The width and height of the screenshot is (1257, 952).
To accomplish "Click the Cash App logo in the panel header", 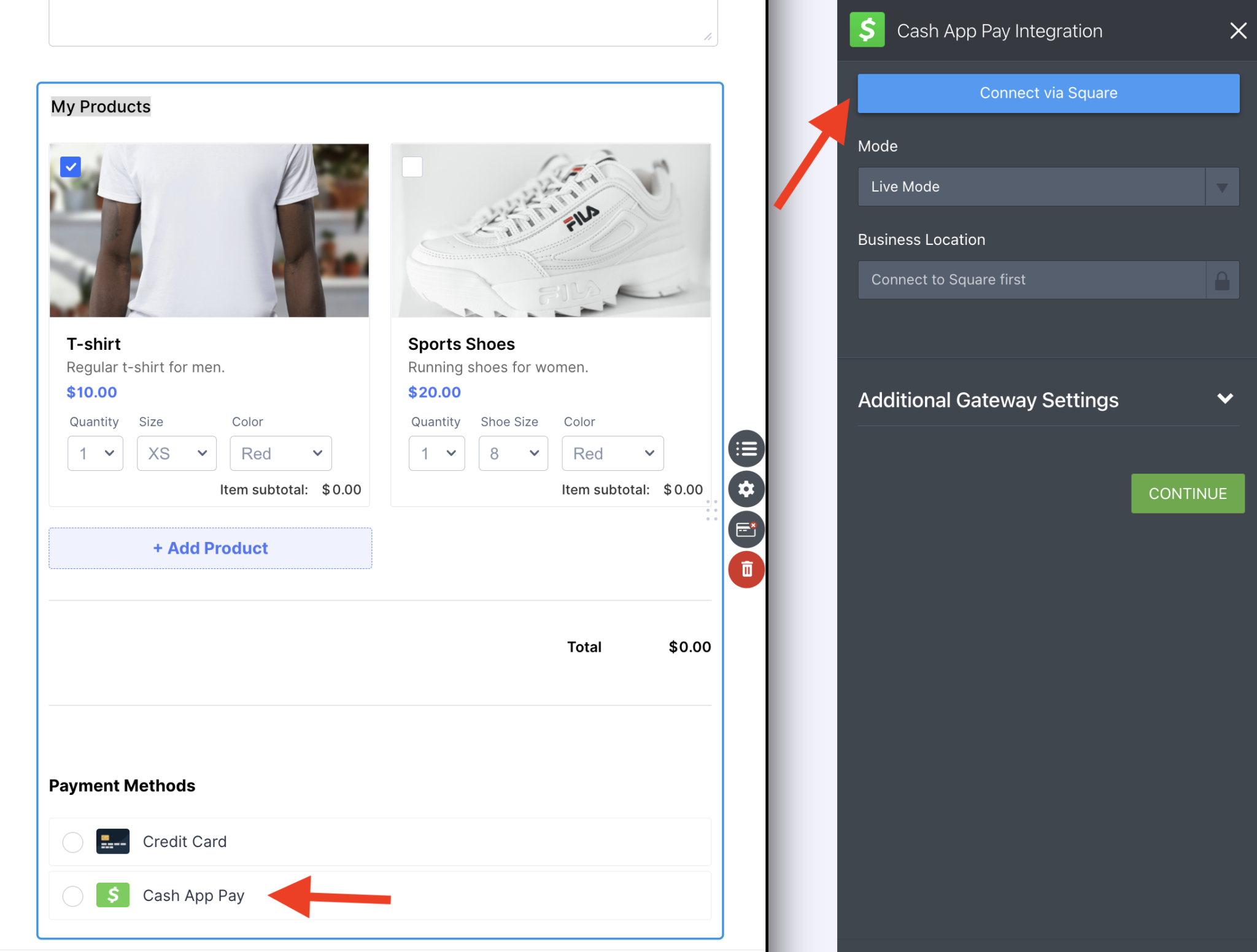I will [867, 29].
